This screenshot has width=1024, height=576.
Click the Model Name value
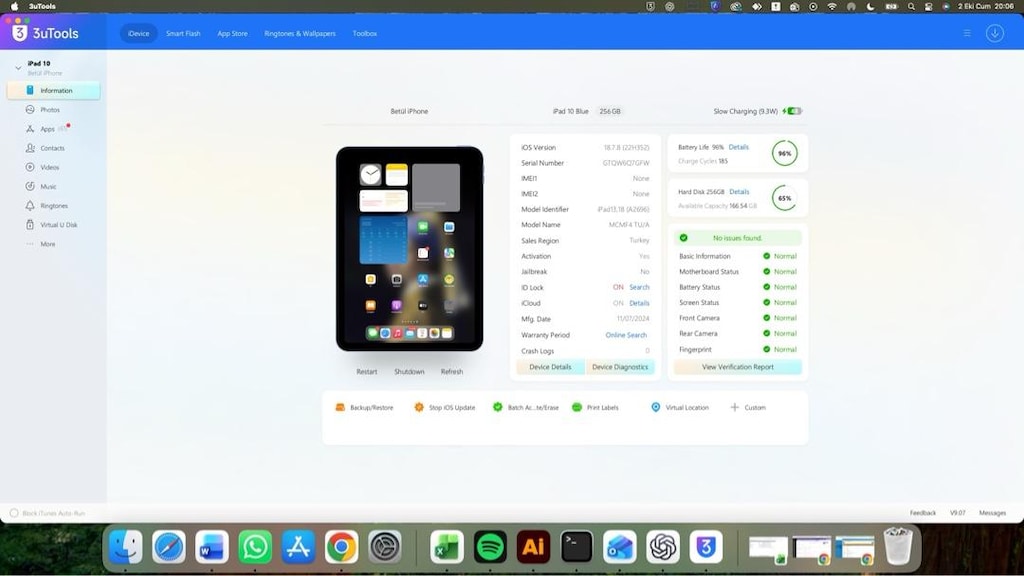pyautogui.click(x=629, y=225)
